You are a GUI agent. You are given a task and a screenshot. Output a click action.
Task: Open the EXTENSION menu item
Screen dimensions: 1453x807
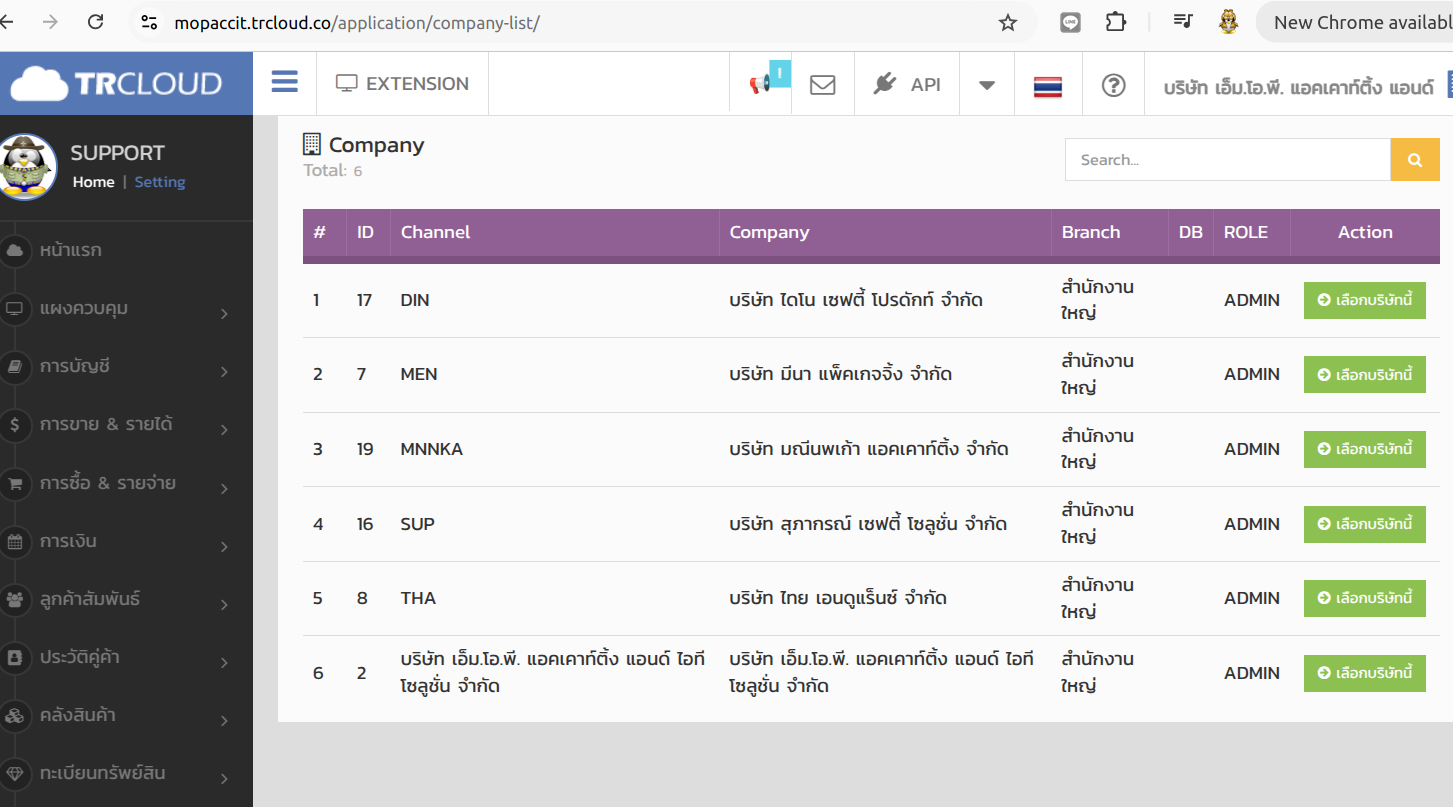click(x=402, y=84)
